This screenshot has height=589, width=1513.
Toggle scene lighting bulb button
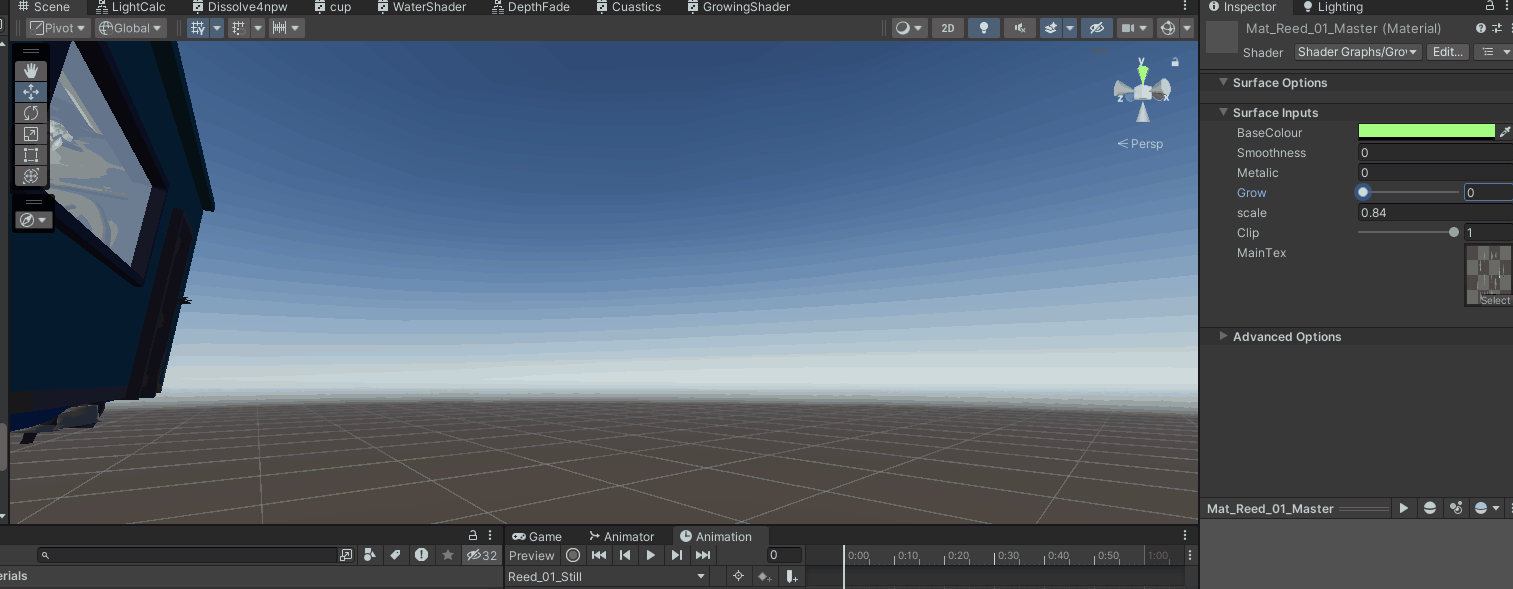pos(984,28)
